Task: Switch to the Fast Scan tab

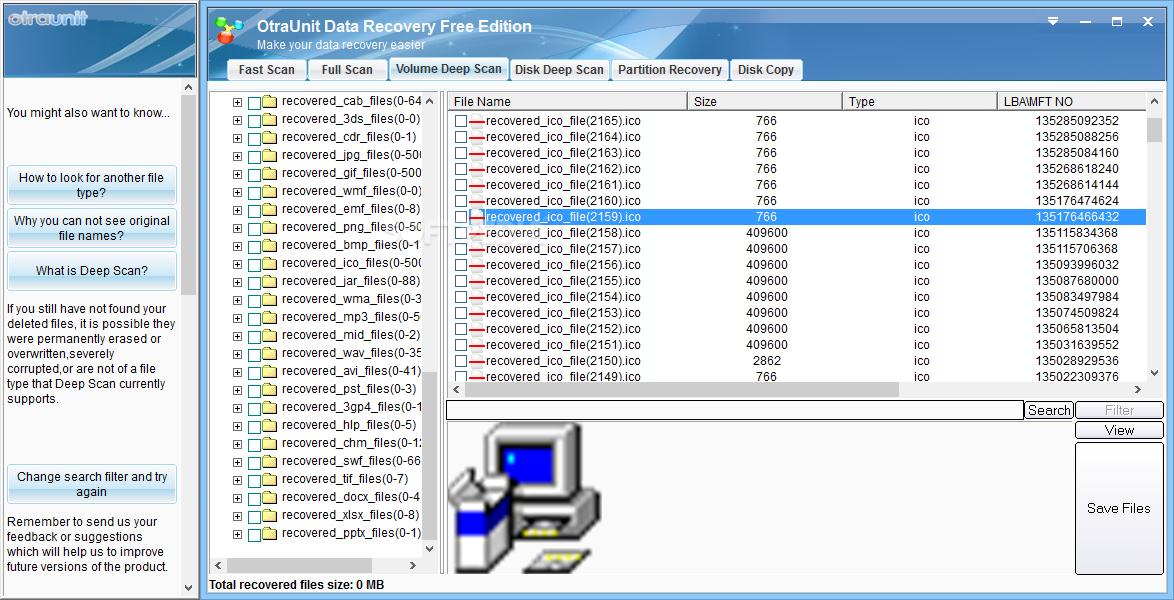Action: pyautogui.click(x=267, y=70)
